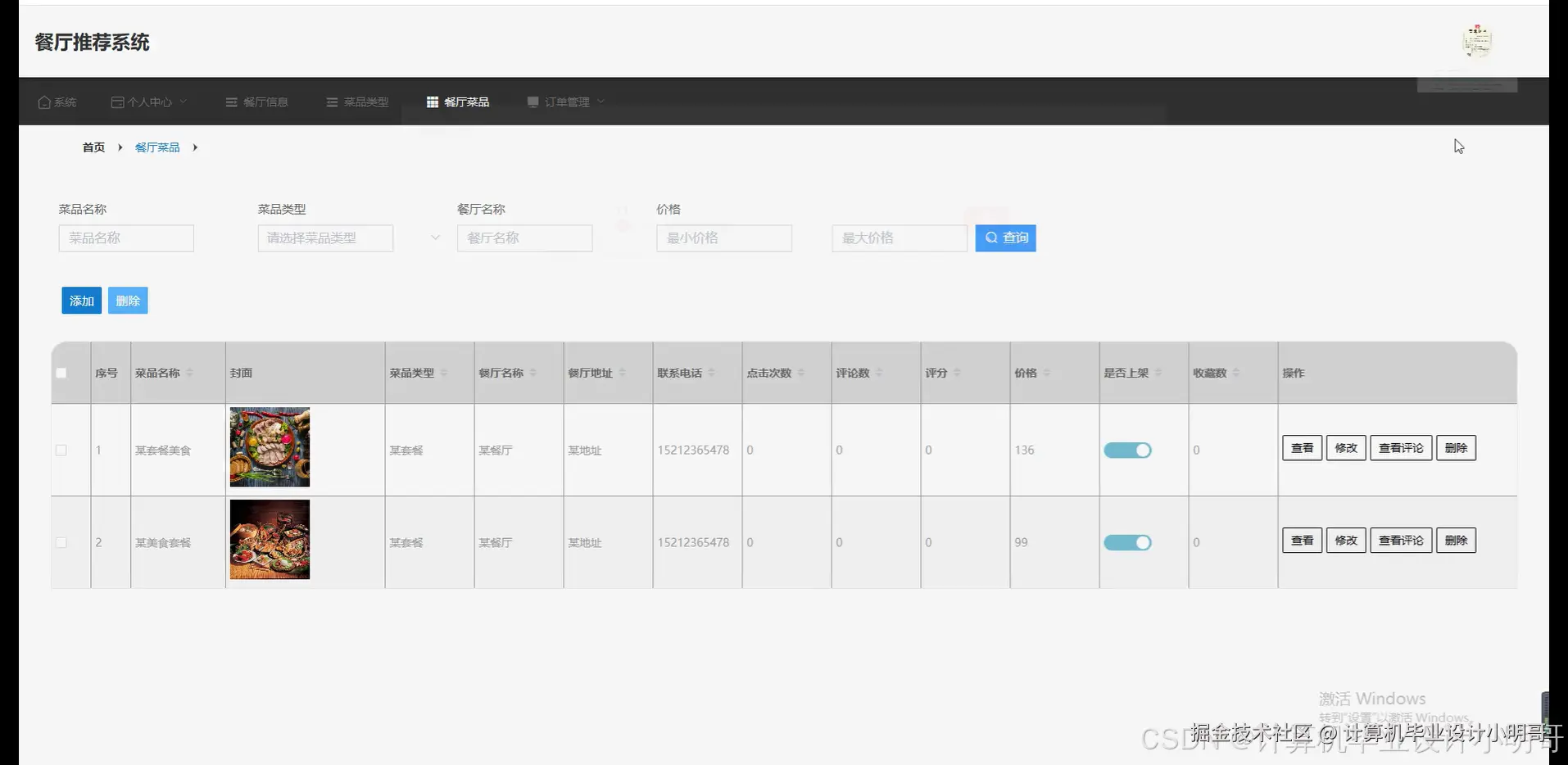Select the 最大价格 input box

(x=900, y=238)
